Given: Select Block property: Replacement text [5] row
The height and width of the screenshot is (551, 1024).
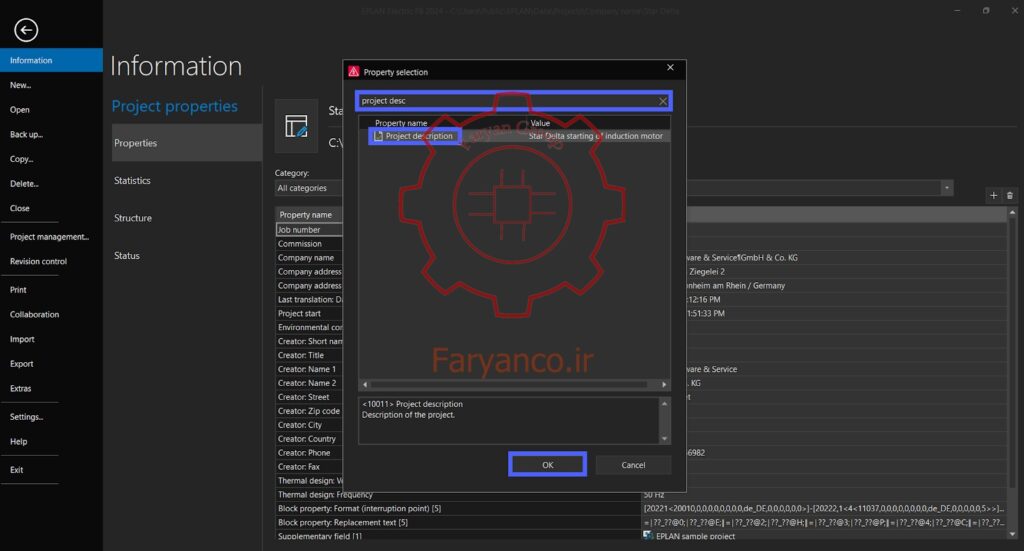Looking at the screenshot, I should click(641, 522).
